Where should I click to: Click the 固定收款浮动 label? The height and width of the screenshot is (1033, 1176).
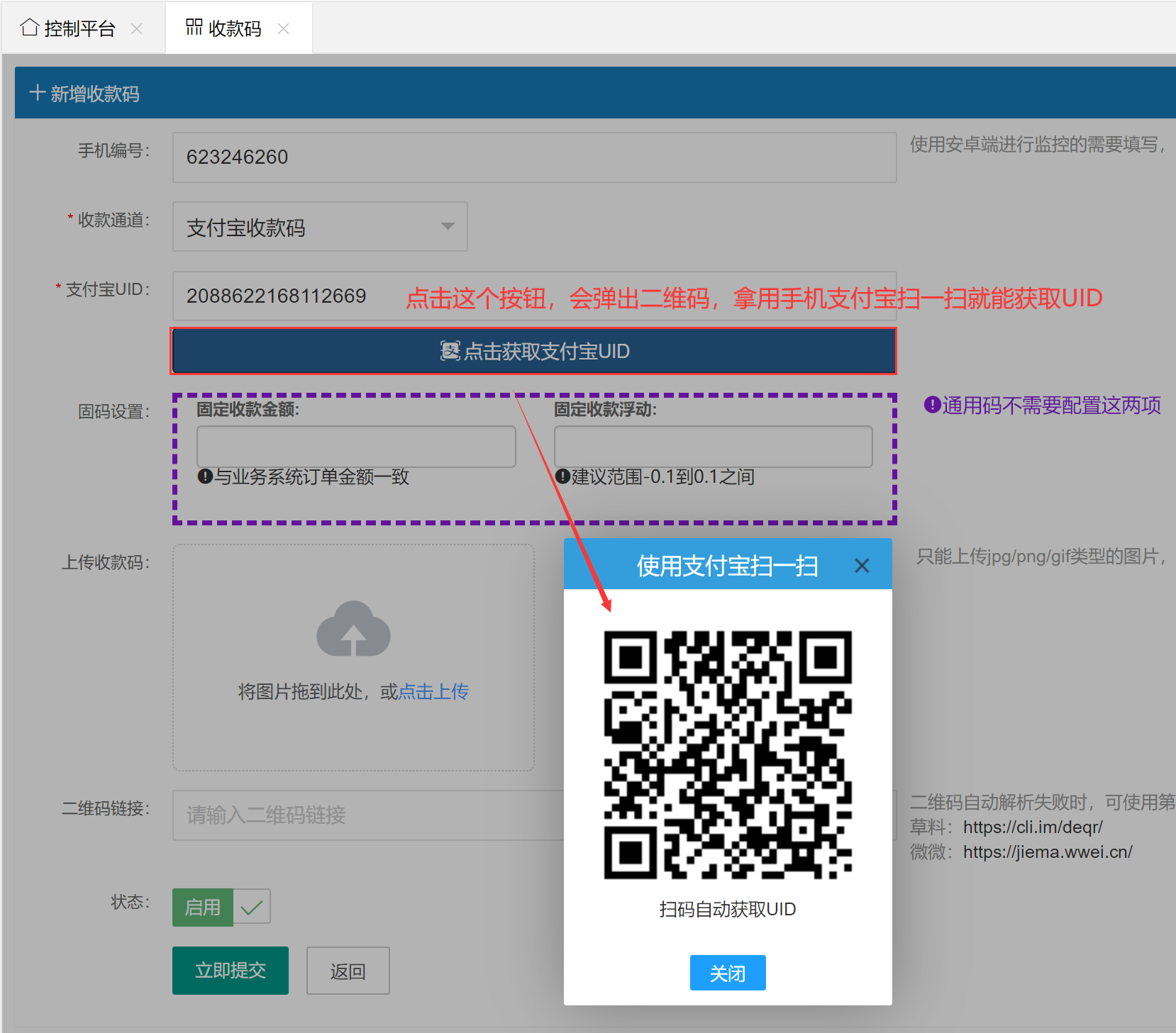pos(606,409)
